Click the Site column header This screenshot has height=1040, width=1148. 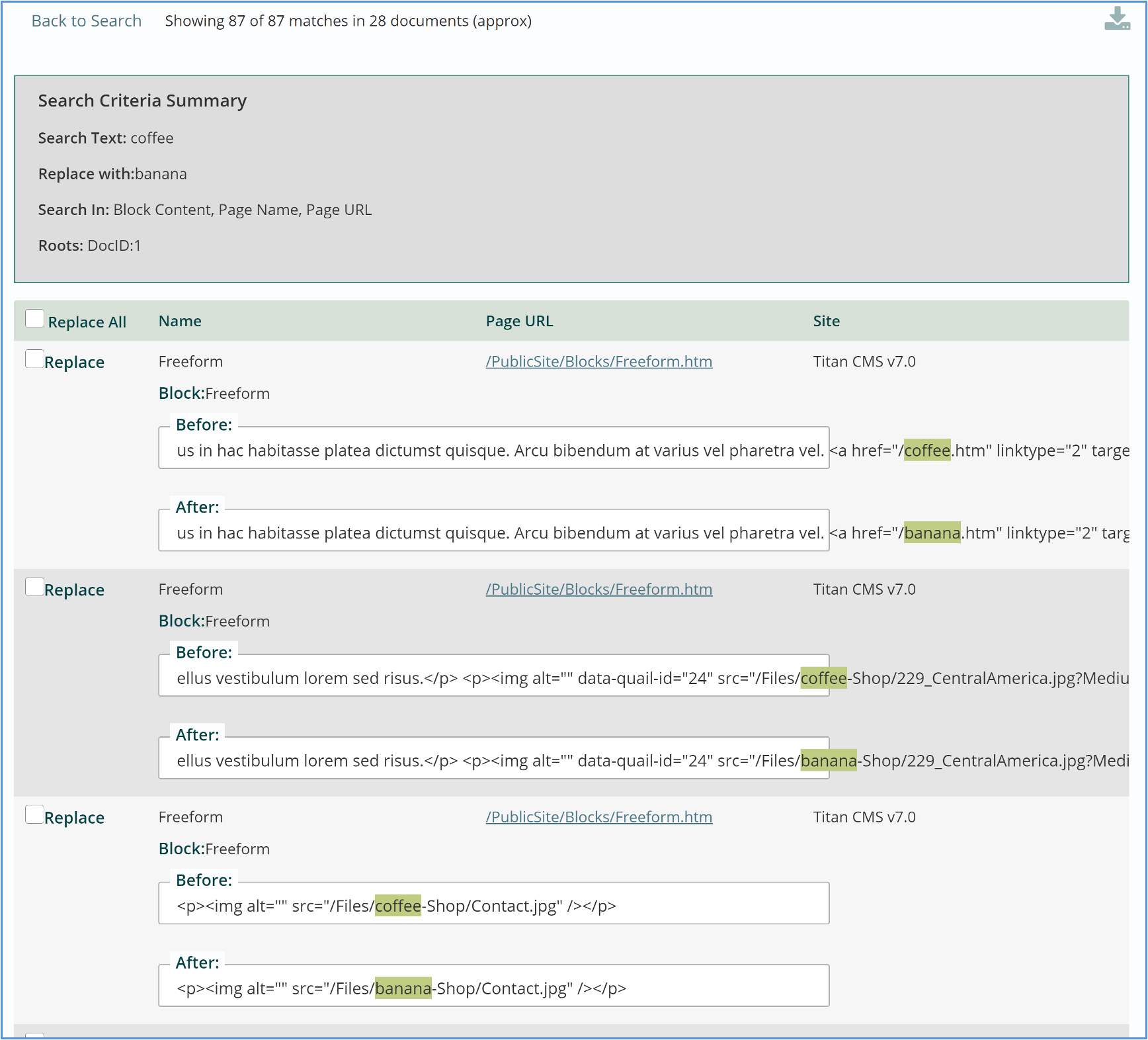pos(826,322)
